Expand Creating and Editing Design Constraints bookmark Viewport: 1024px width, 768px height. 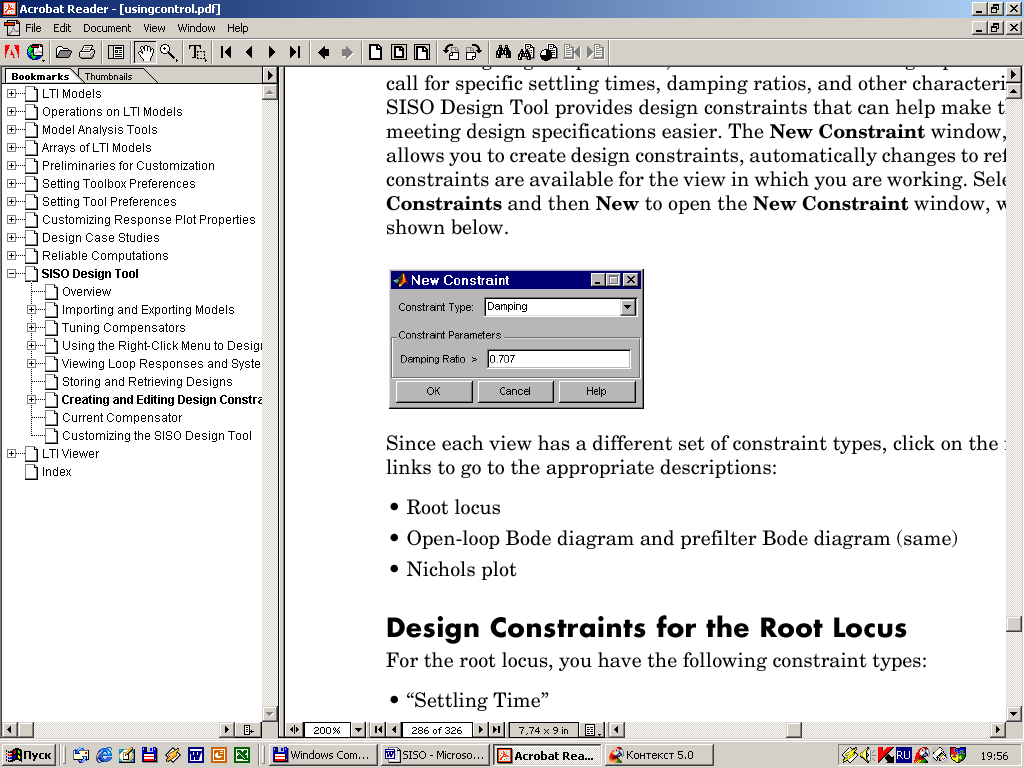pyautogui.click(x=31, y=400)
